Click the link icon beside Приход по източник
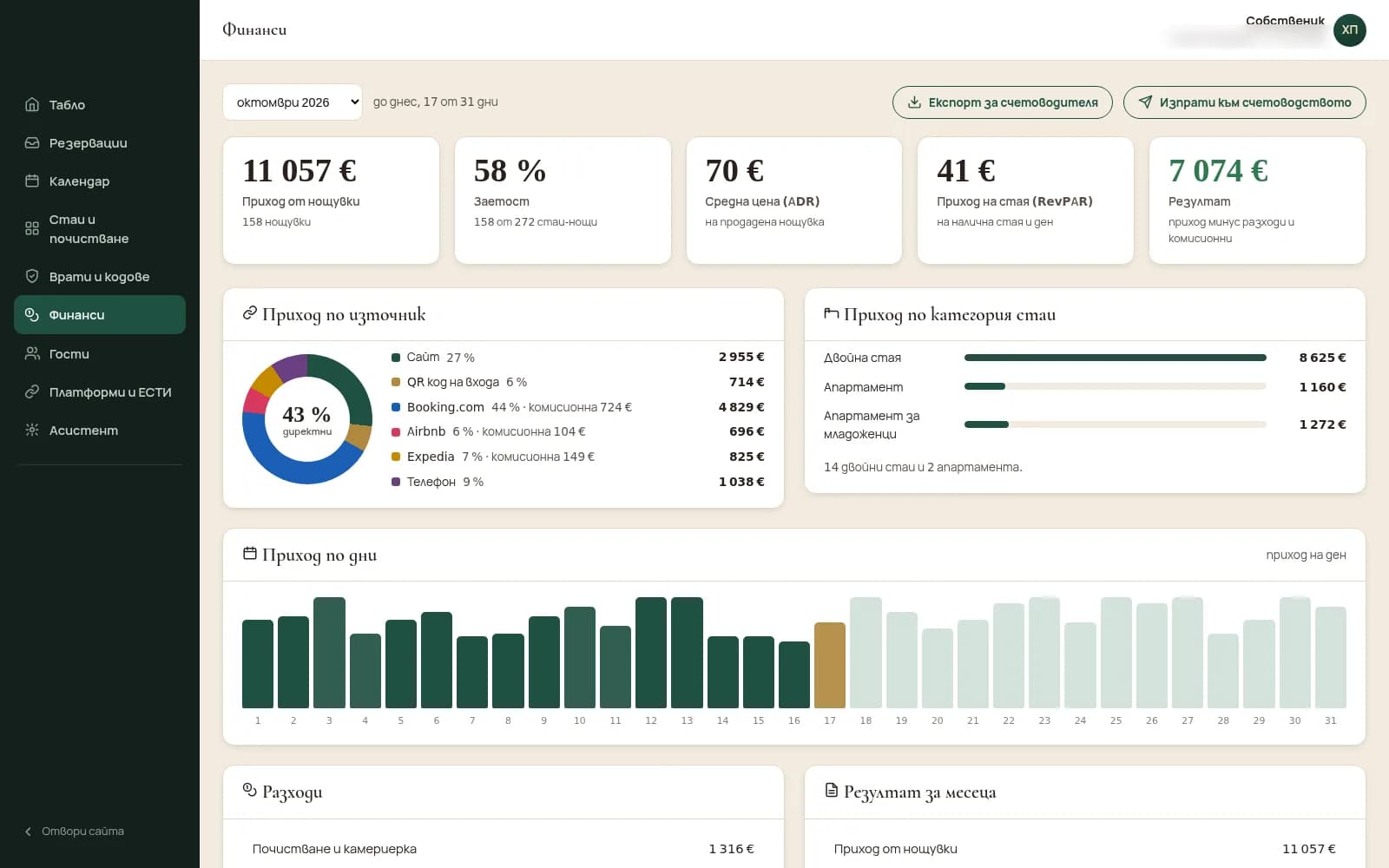Screen dimensions: 1389x868 click(250, 312)
